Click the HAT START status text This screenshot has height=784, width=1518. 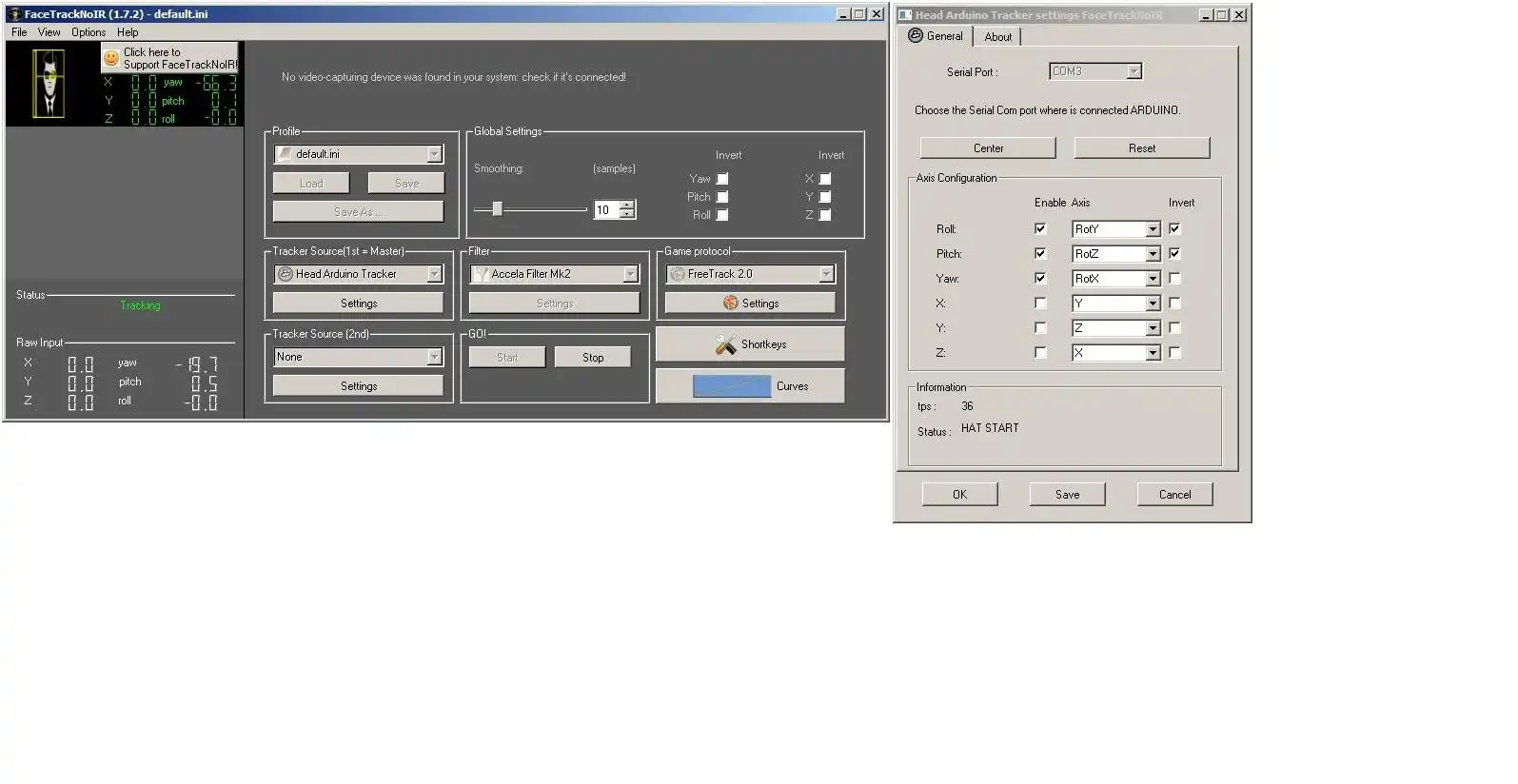pos(990,428)
